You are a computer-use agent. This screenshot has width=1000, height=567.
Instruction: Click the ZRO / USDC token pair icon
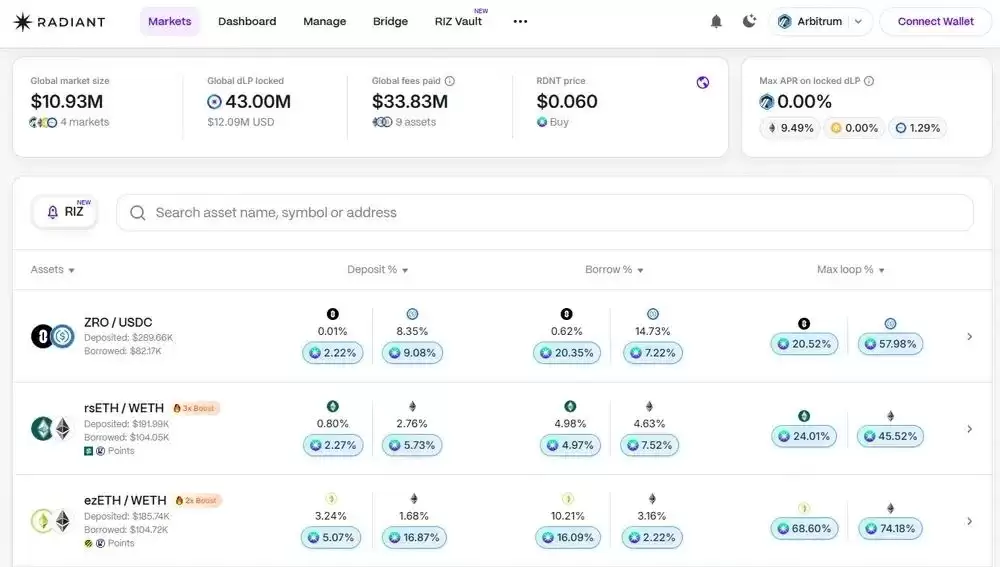pyautogui.click(x=52, y=337)
